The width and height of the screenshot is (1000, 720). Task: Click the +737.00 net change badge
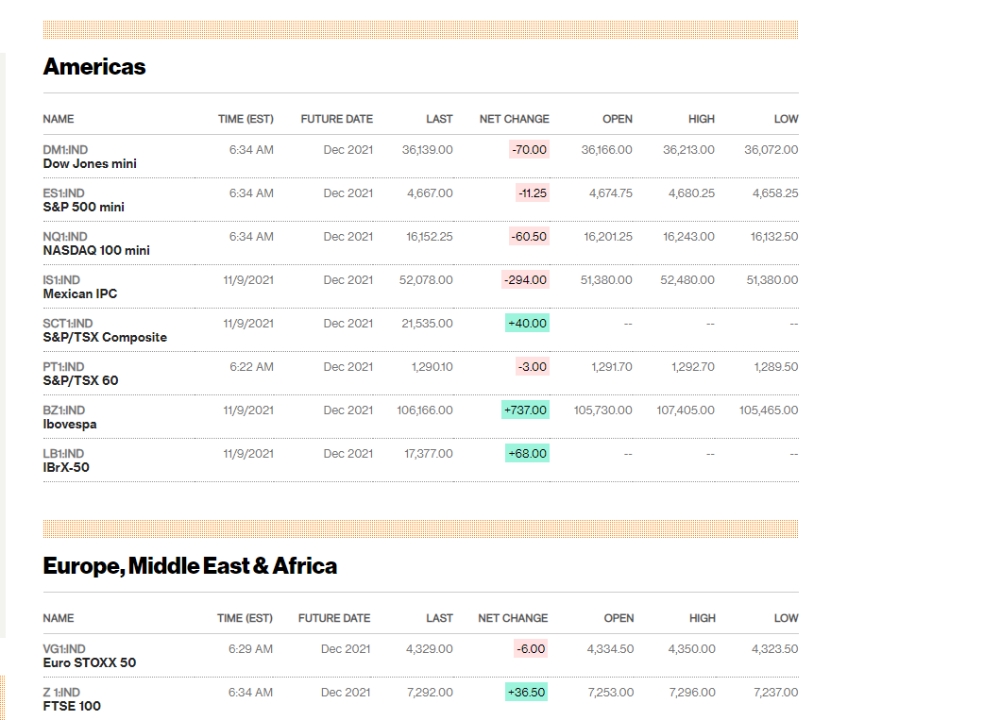[x=525, y=410]
